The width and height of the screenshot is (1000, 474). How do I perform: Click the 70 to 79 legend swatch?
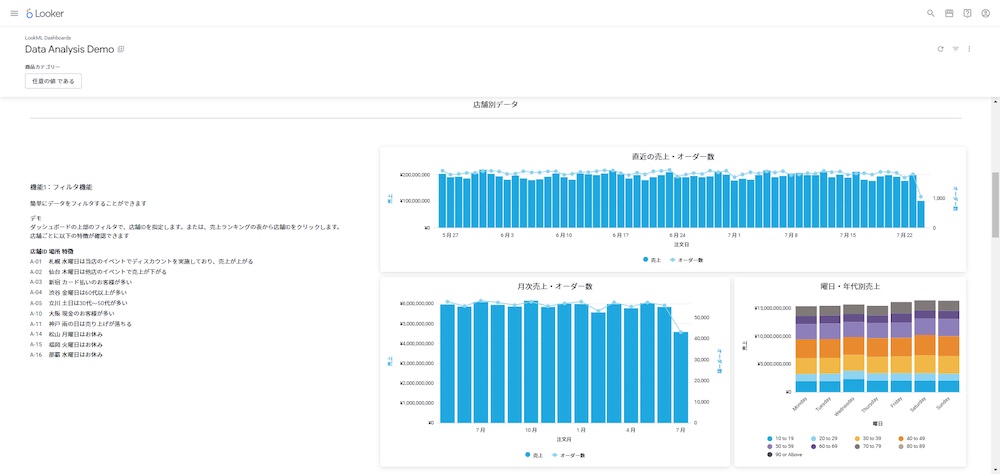click(857, 447)
